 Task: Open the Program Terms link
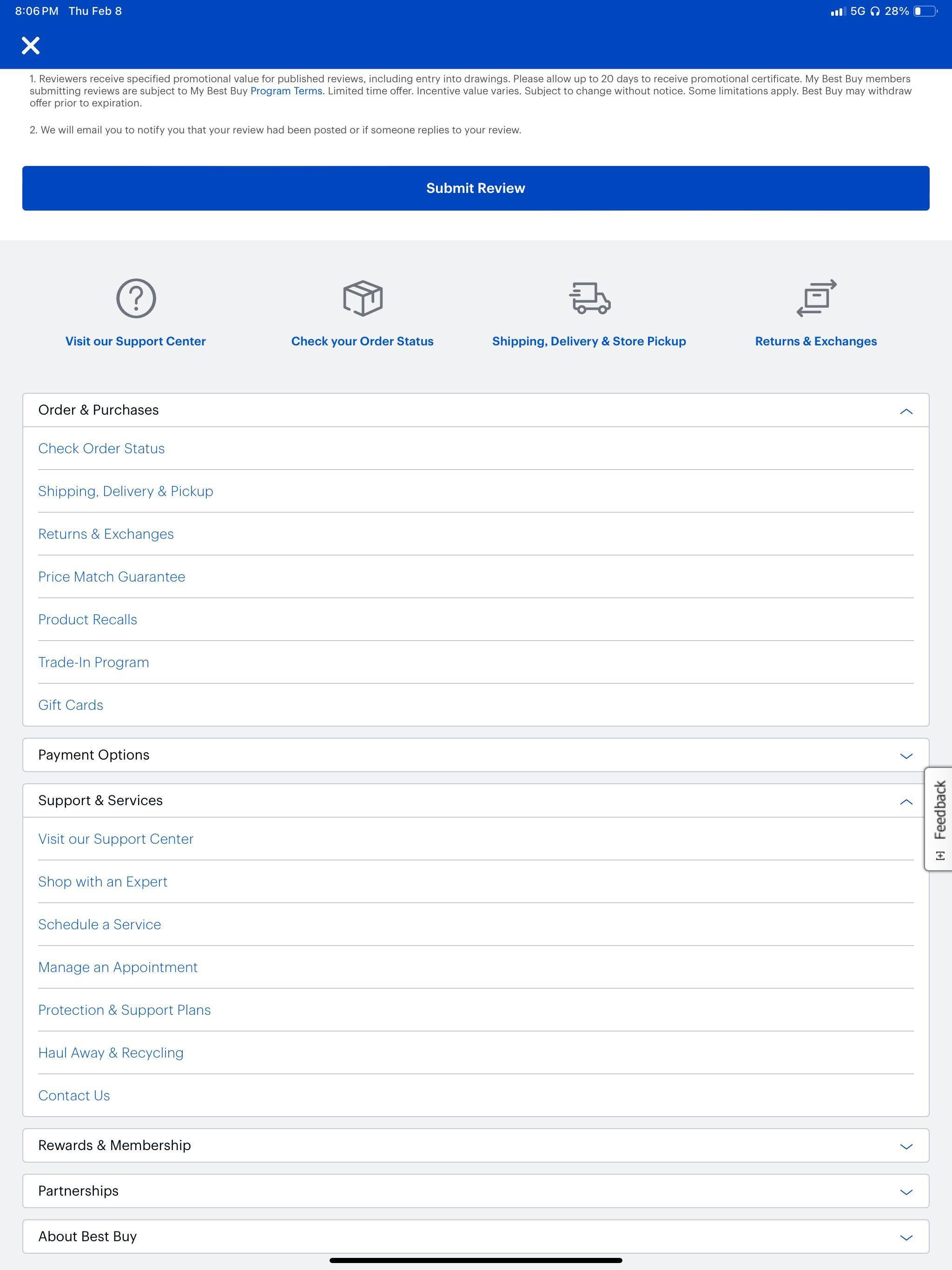(x=286, y=91)
